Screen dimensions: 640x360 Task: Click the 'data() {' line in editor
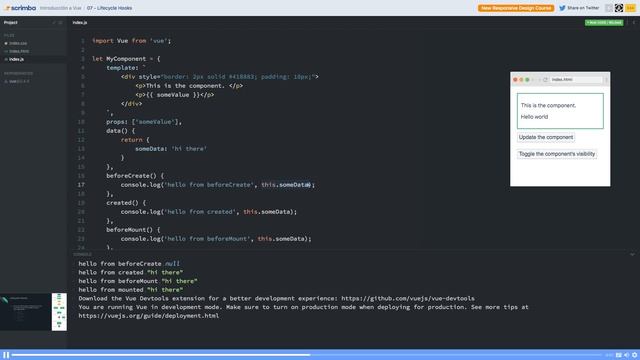[120, 131]
